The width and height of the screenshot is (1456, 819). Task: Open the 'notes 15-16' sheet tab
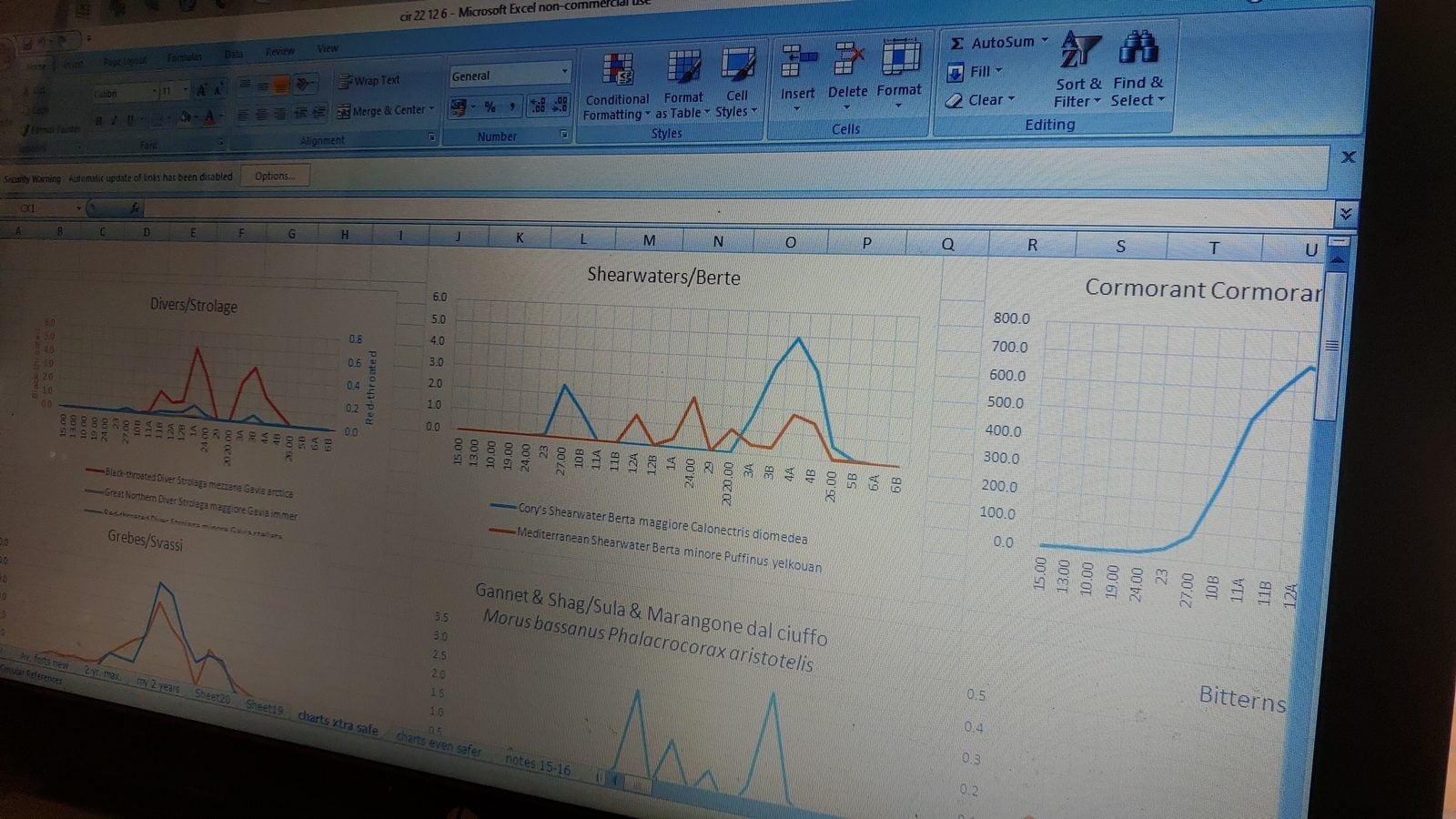pyautogui.click(x=538, y=763)
